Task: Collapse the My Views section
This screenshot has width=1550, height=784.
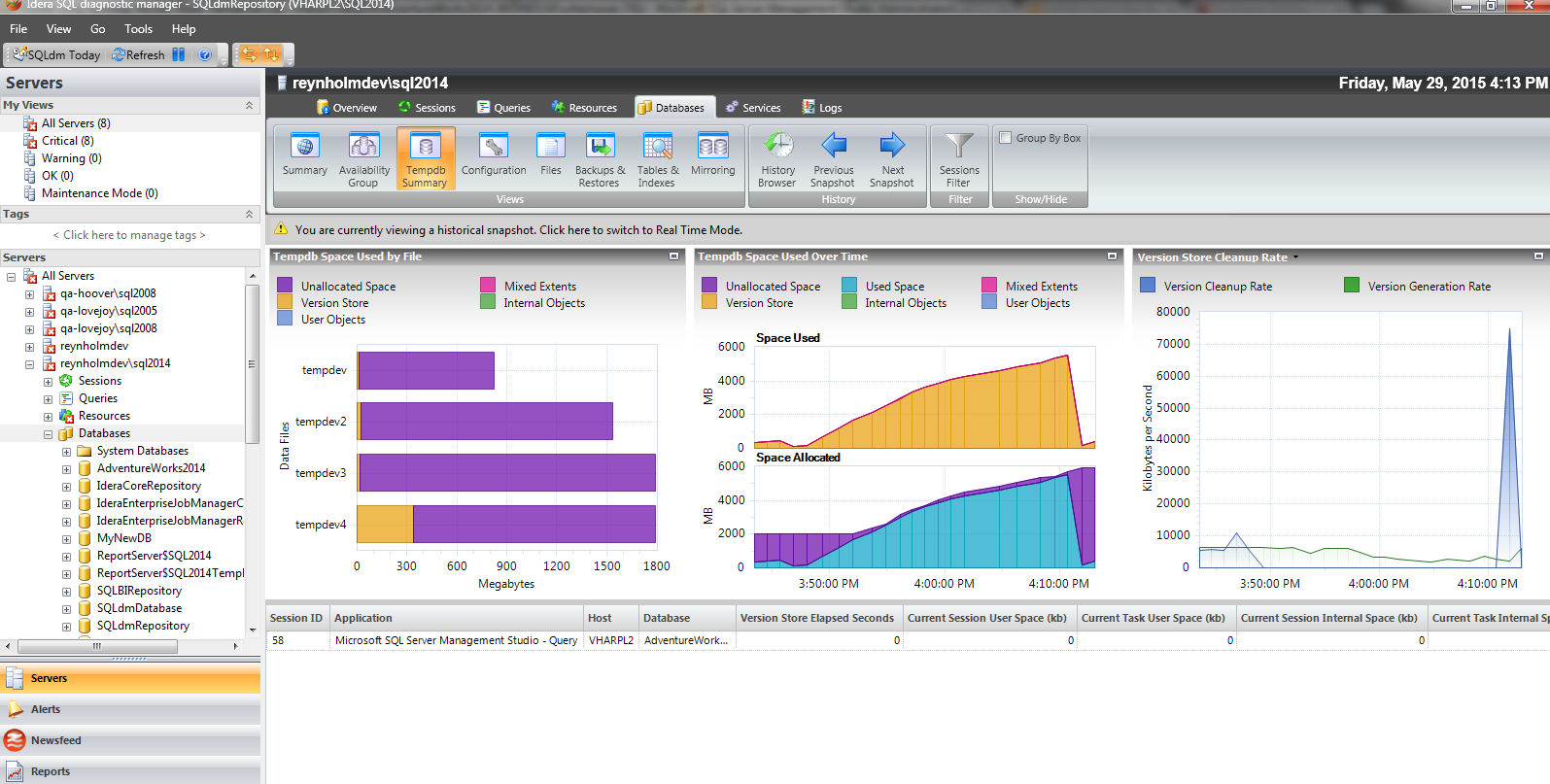Action: click(249, 105)
